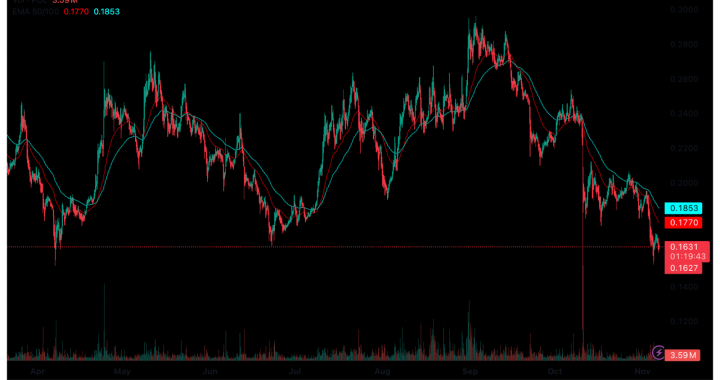Click the 0.1400 price axis label
The height and width of the screenshot is (380, 720).
pyautogui.click(x=684, y=287)
